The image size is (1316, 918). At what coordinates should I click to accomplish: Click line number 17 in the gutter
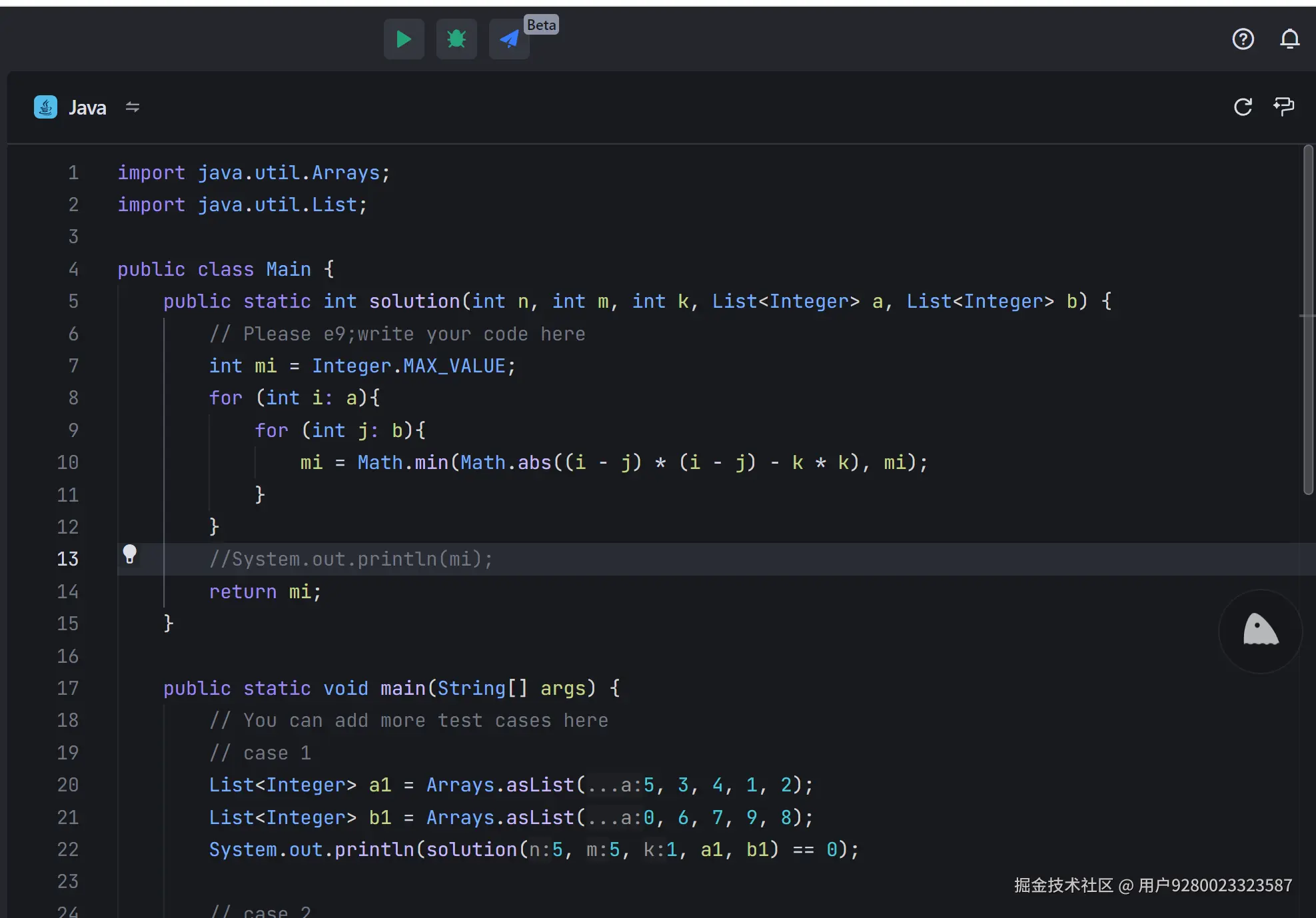tap(67, 688)
